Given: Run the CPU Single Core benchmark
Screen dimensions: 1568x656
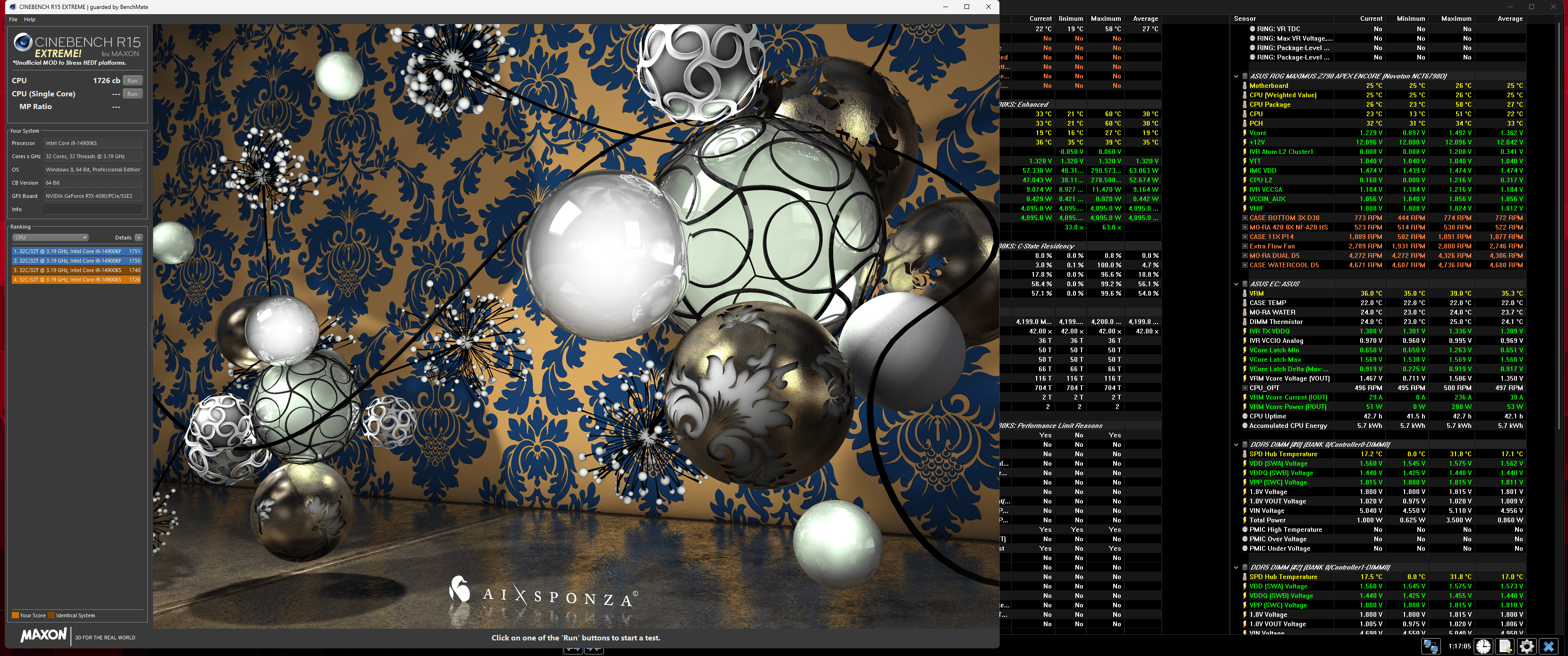Looking at the screenshot, I should [132, 94].
